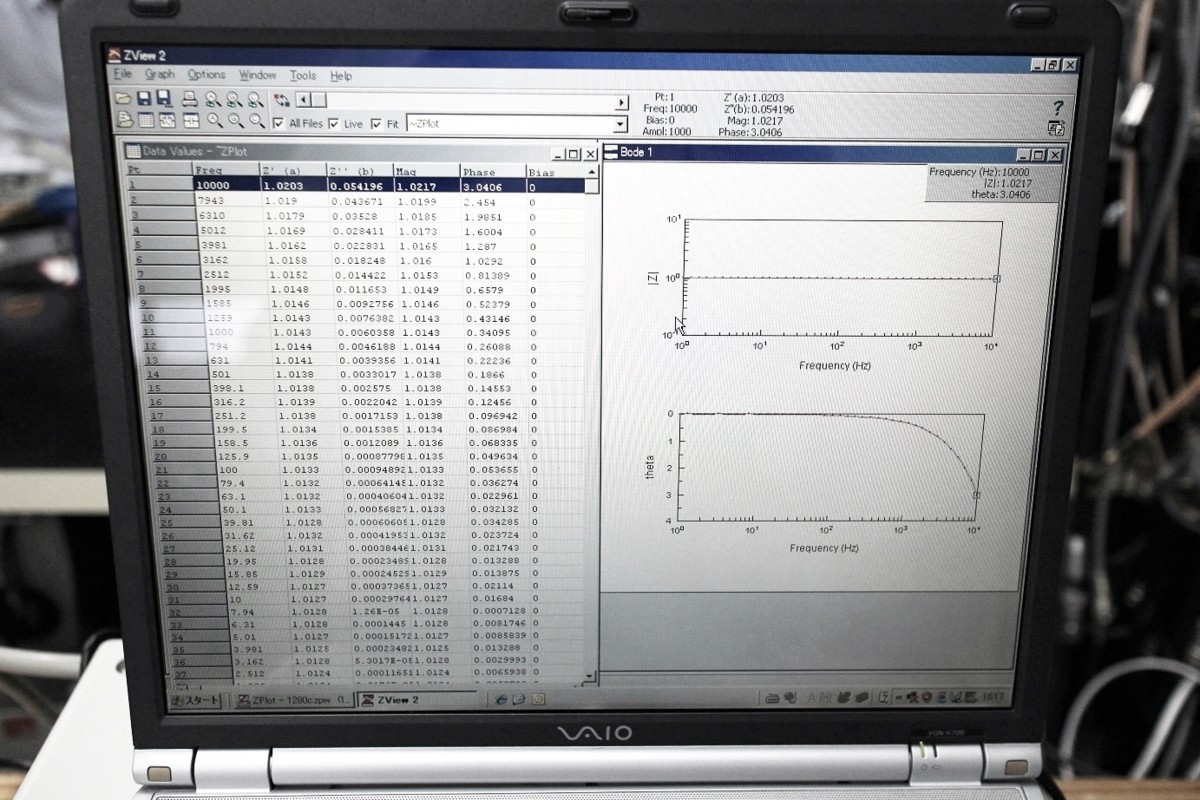
Task: Click the Z'' (b) column header
Action: 361,172
